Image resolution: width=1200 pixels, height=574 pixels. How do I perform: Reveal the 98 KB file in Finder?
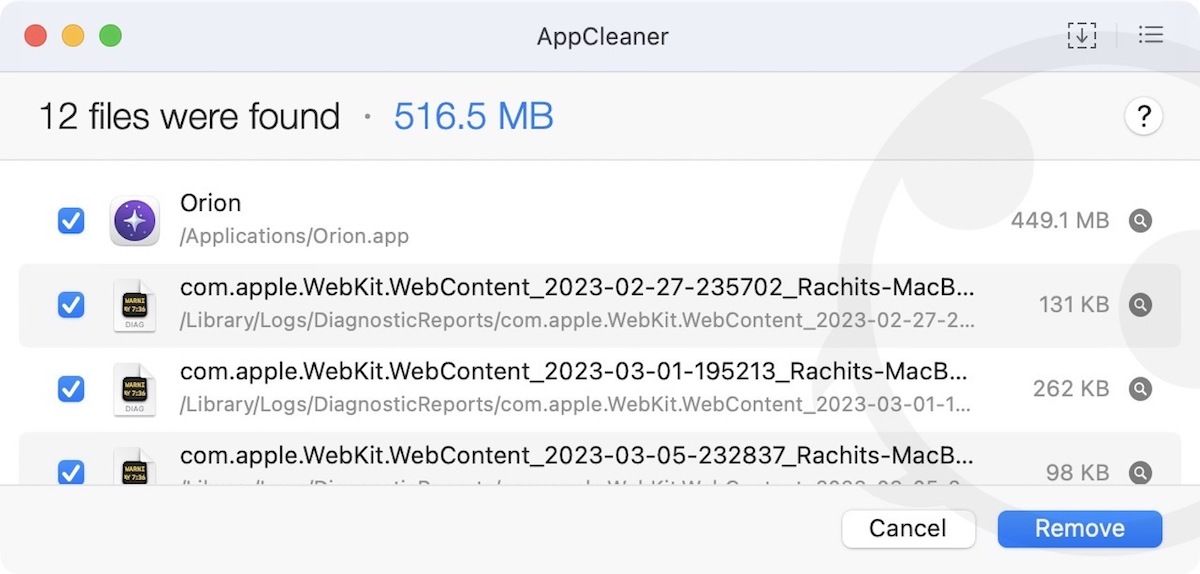[x=1140, y=472]
